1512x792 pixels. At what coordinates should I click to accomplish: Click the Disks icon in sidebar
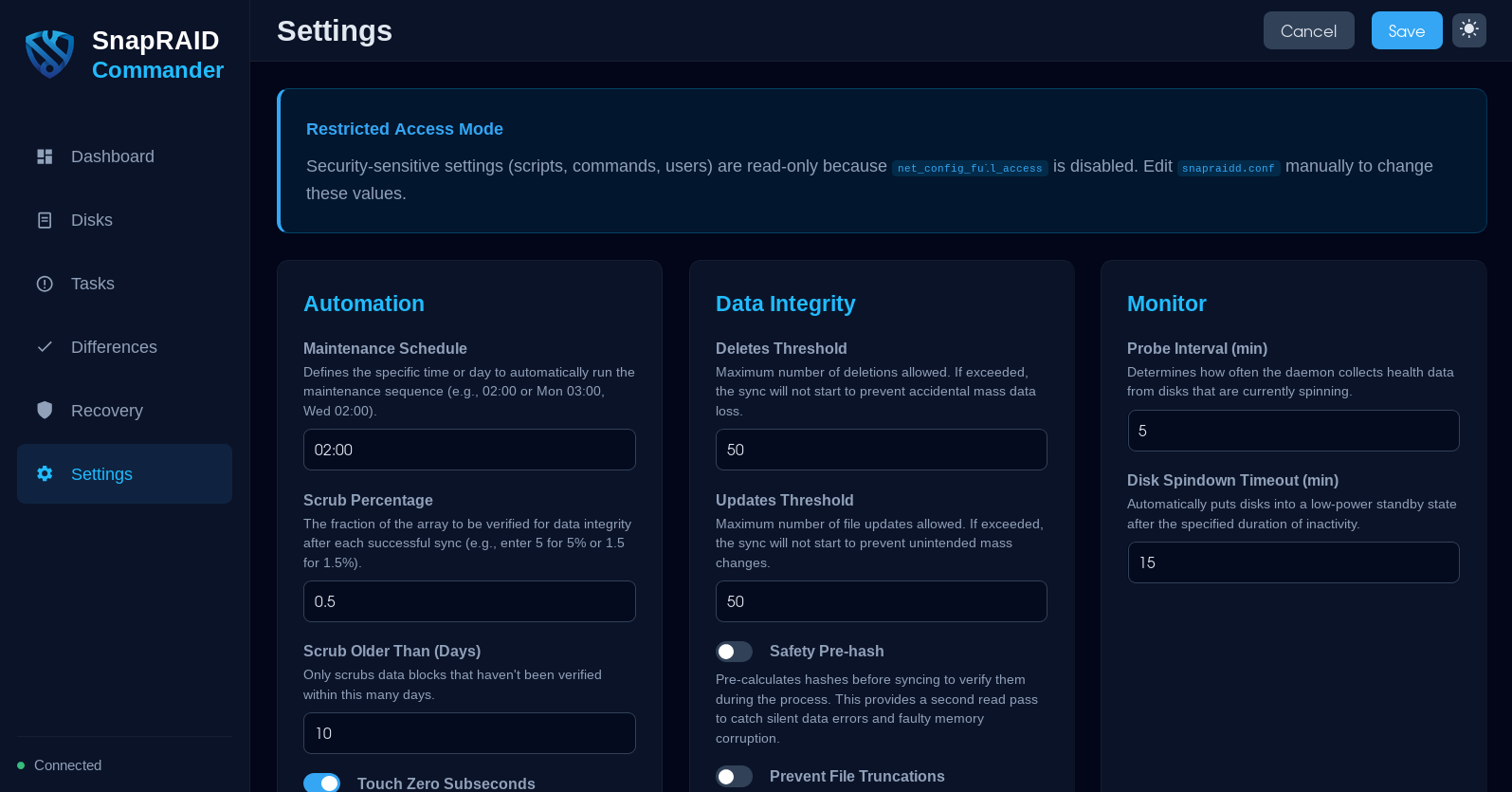pyautogui.click(x=45, y=220)
